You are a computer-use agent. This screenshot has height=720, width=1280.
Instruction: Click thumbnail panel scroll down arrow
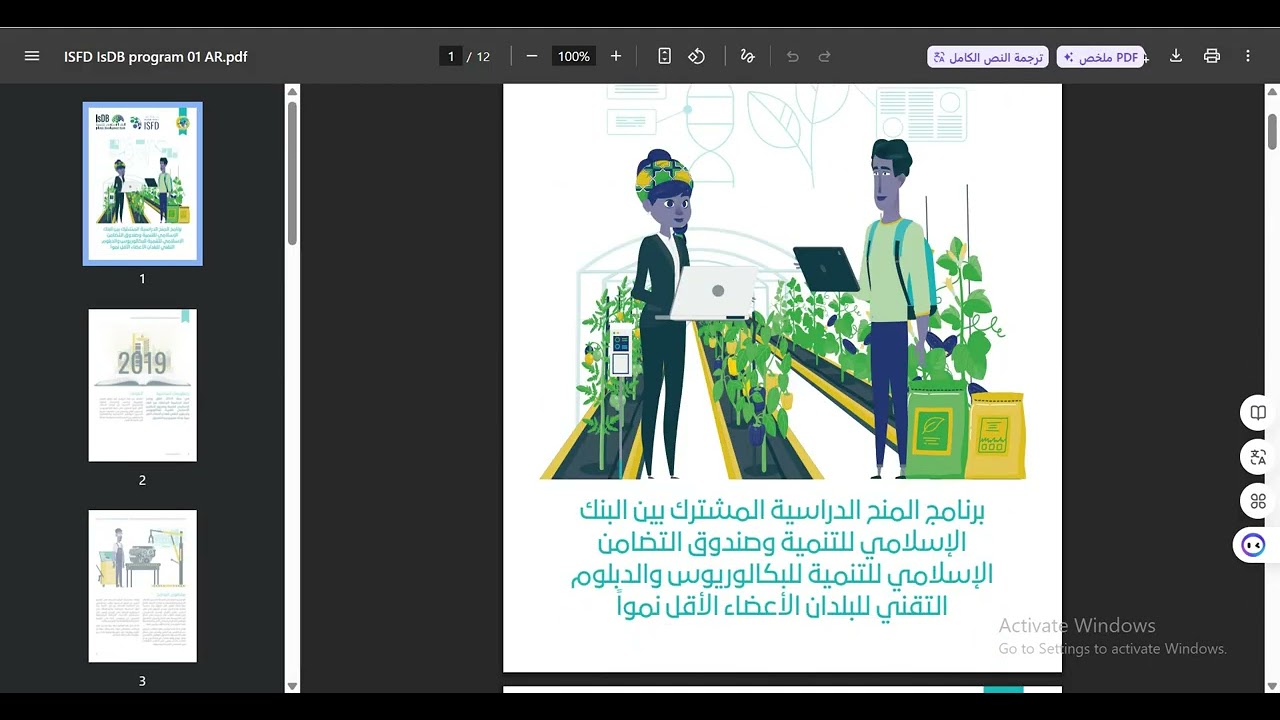tap(292, 686)
